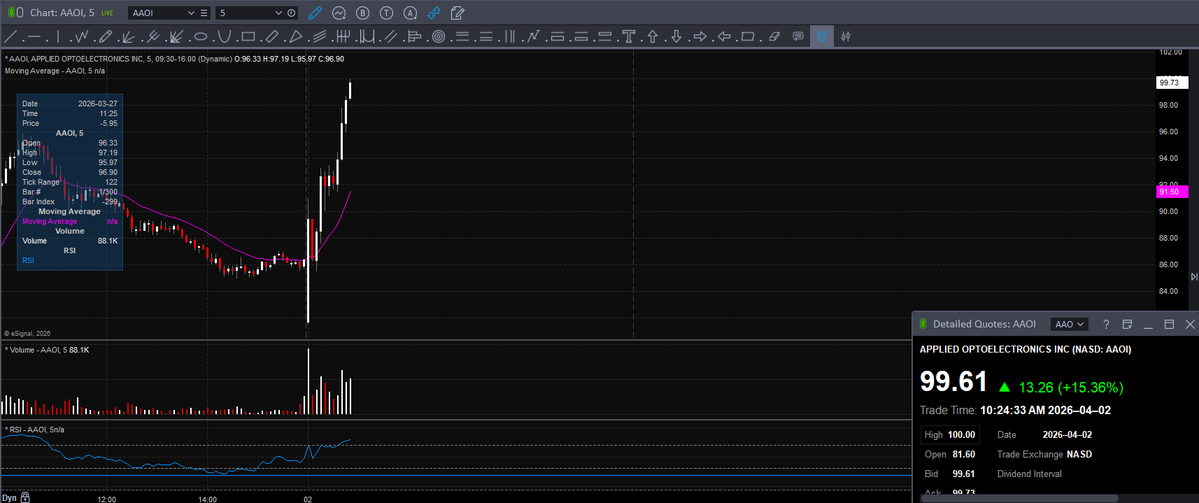Click the Bid 99.61 value in Detailed Quotes
The image size is (1199, 503).
[x=964, y=474]
